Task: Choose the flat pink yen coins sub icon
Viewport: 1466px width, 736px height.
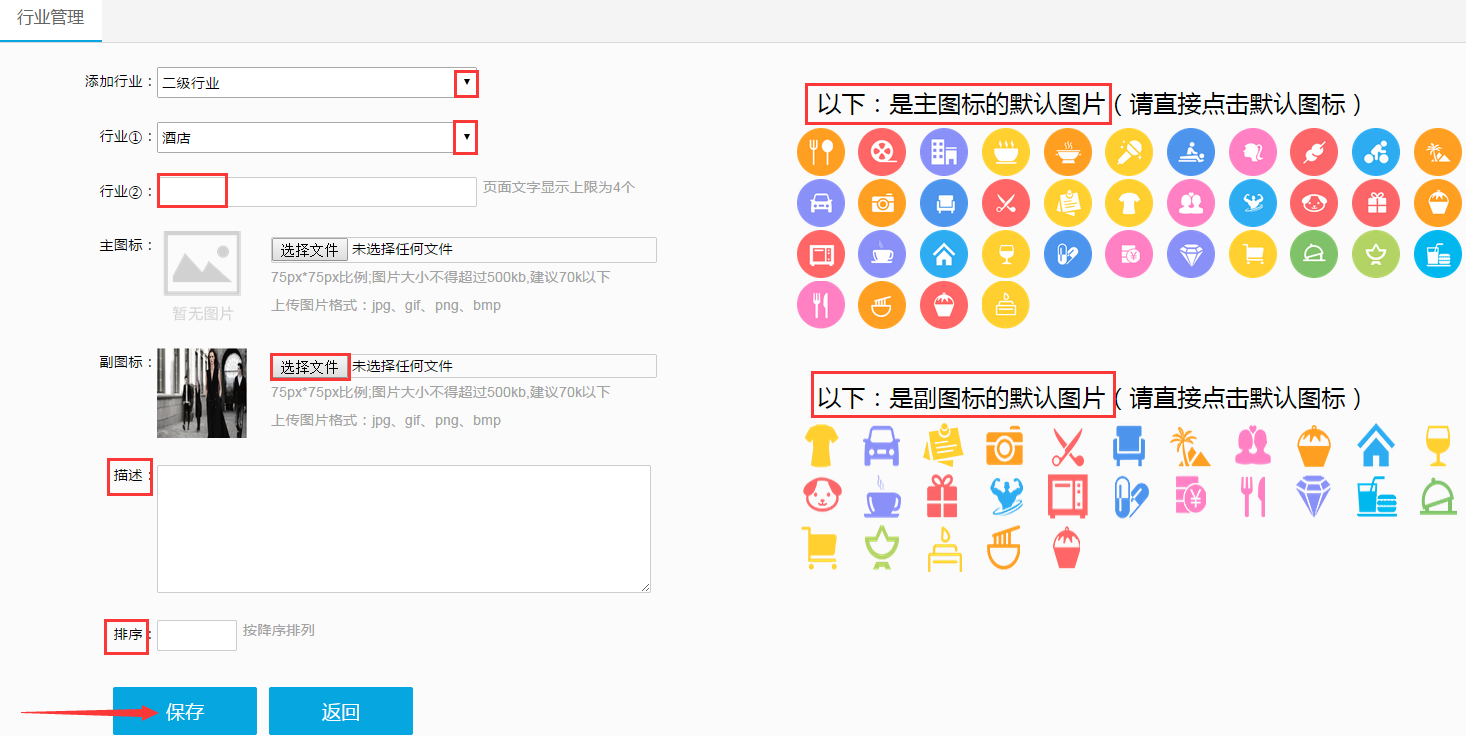Action: pos(1190,497)
